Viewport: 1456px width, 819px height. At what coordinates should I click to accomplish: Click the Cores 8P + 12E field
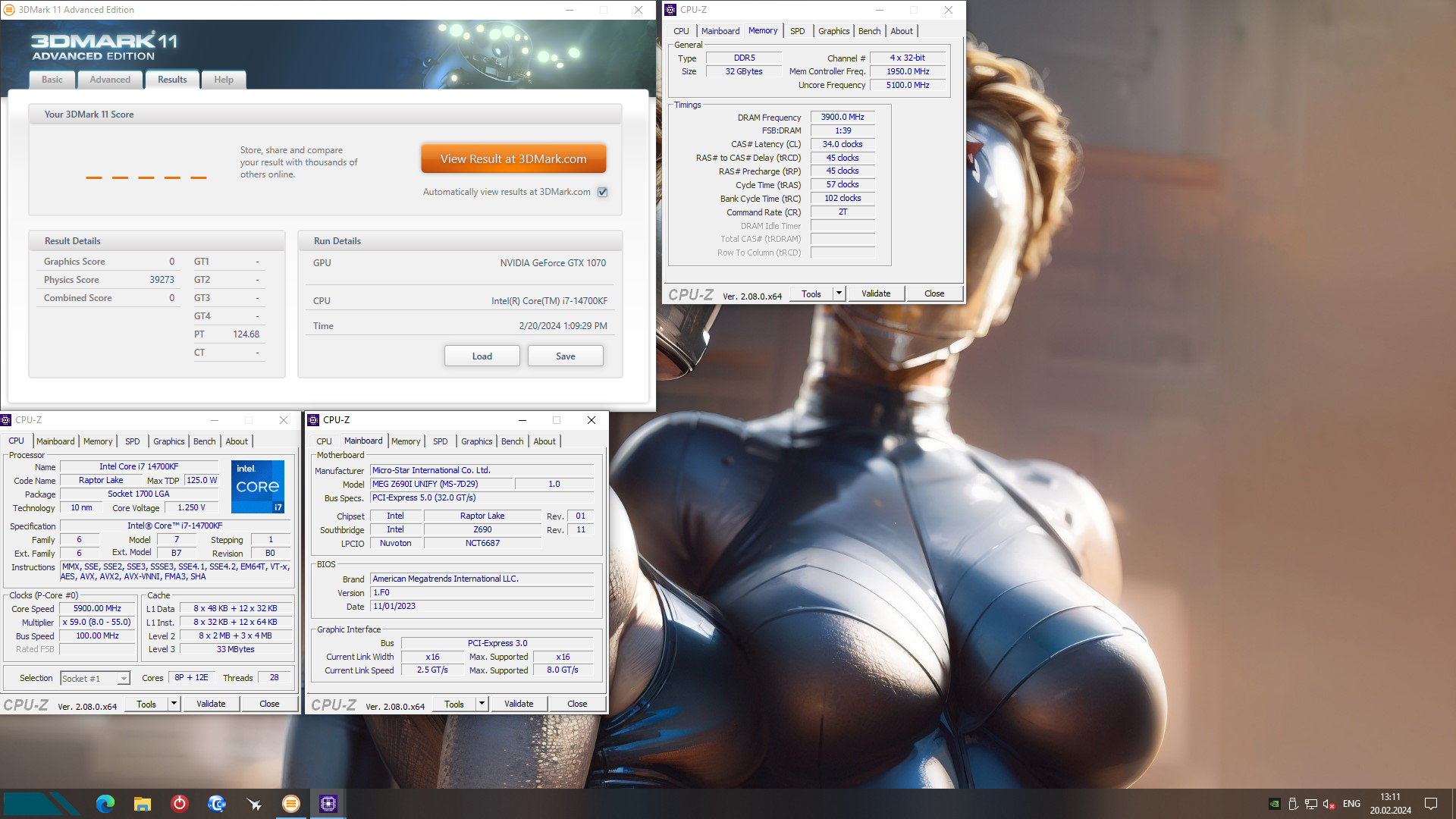pyautogui.click(x=191, y=678)
